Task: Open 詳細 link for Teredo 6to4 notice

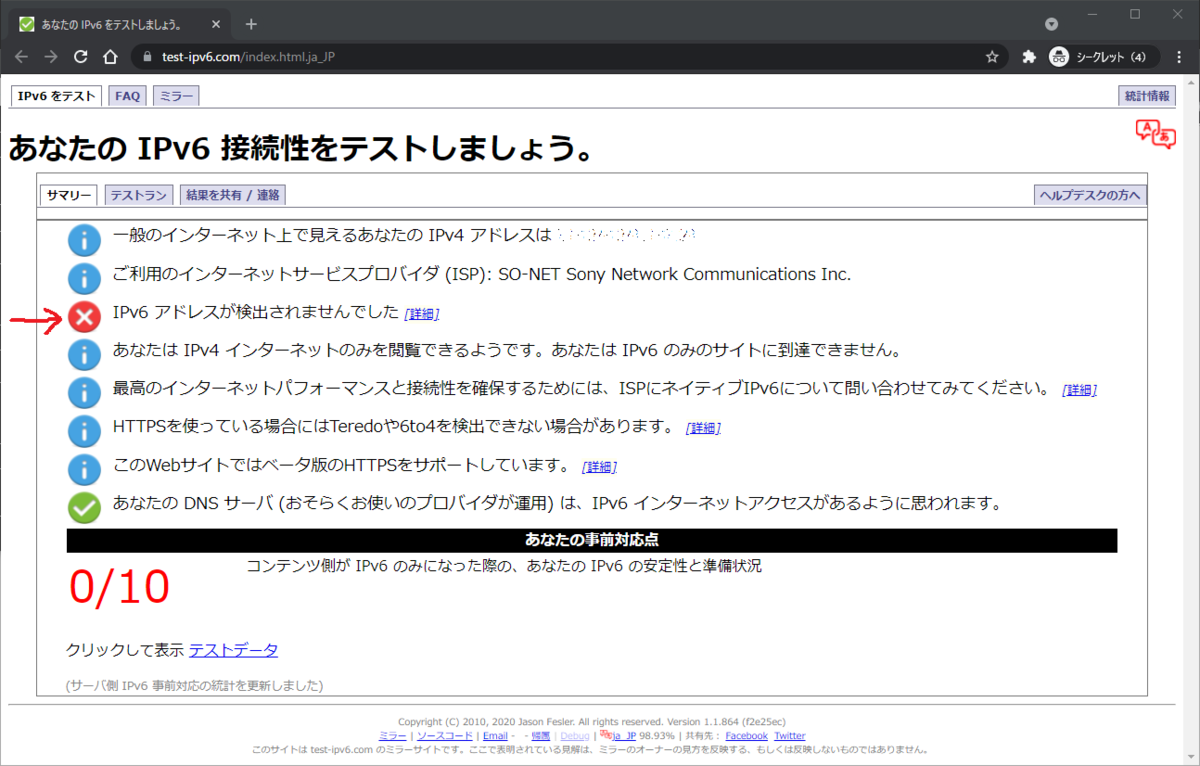Action: (703, 428)
